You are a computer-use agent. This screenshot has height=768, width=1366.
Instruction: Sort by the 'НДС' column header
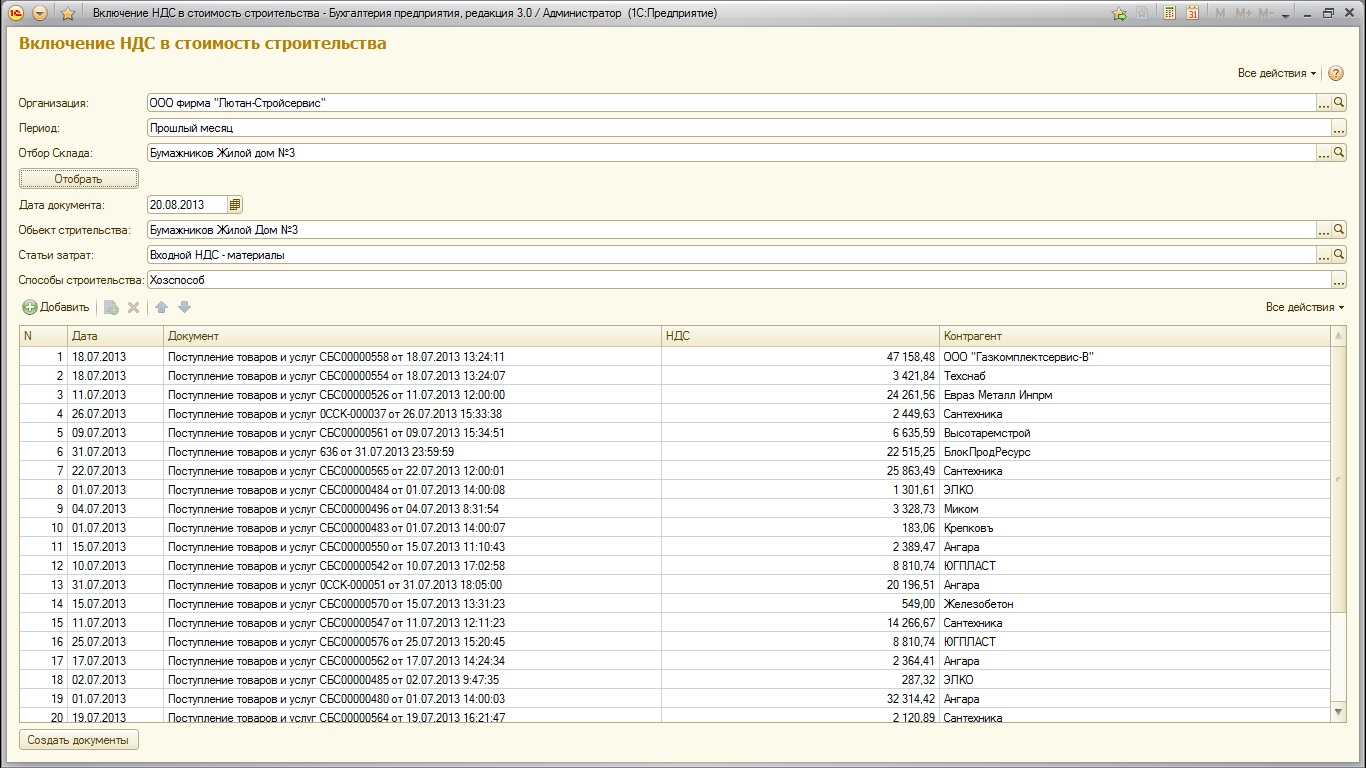click(x=800, y=336)
